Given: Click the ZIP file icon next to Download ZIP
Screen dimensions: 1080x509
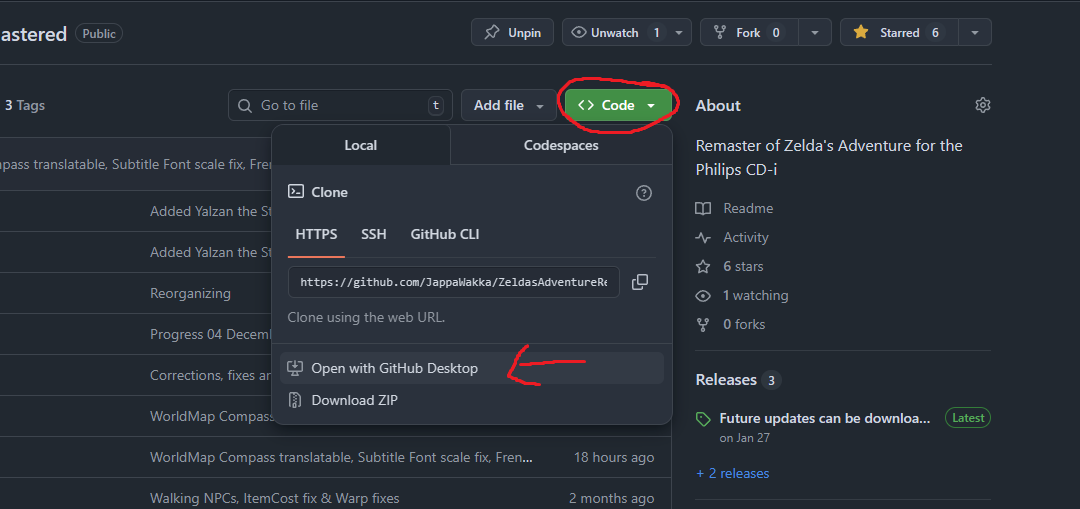Looking at the screenshot, I should (295, 400).
